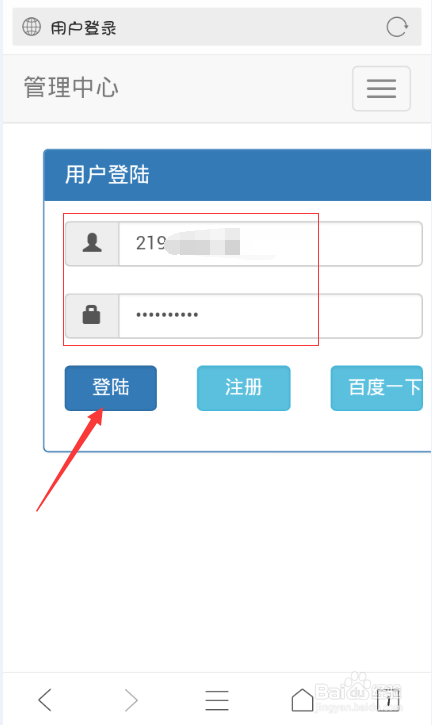Go to the browser home page icon
The width and height of the screenshot is (432, 725).
(x=302, y=700)
